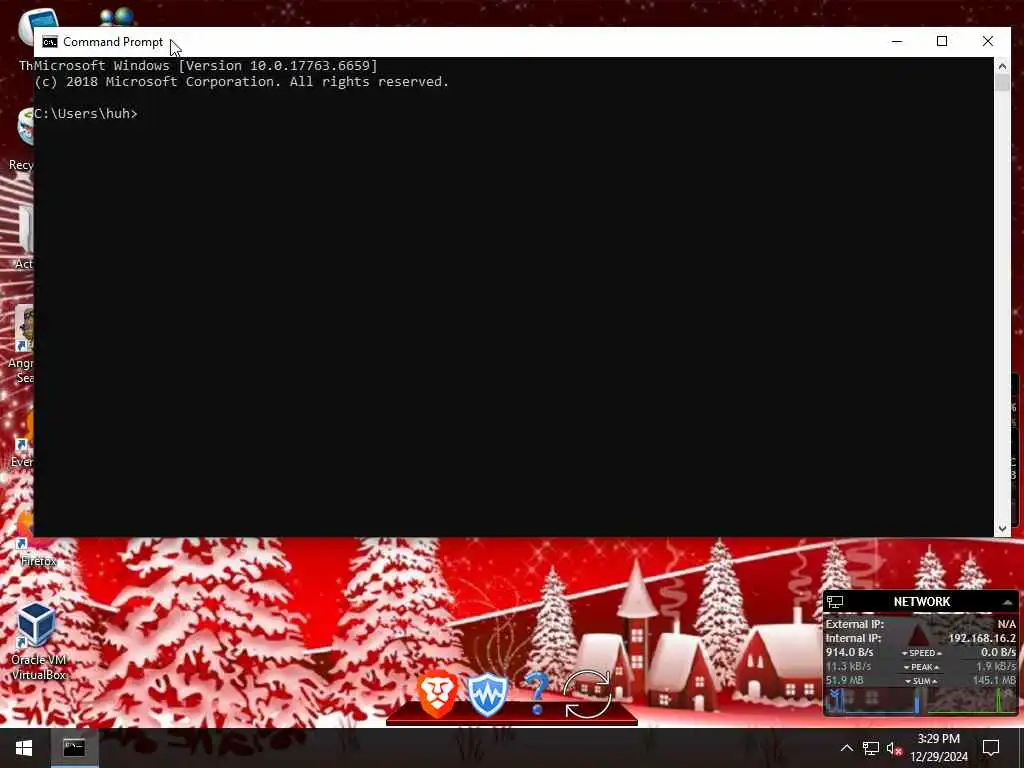The height and width of the screenshot is (768, 1024).
Task: Click the SPEED label in Network widget
Action: pyautogui.click(x=921, y=653)
